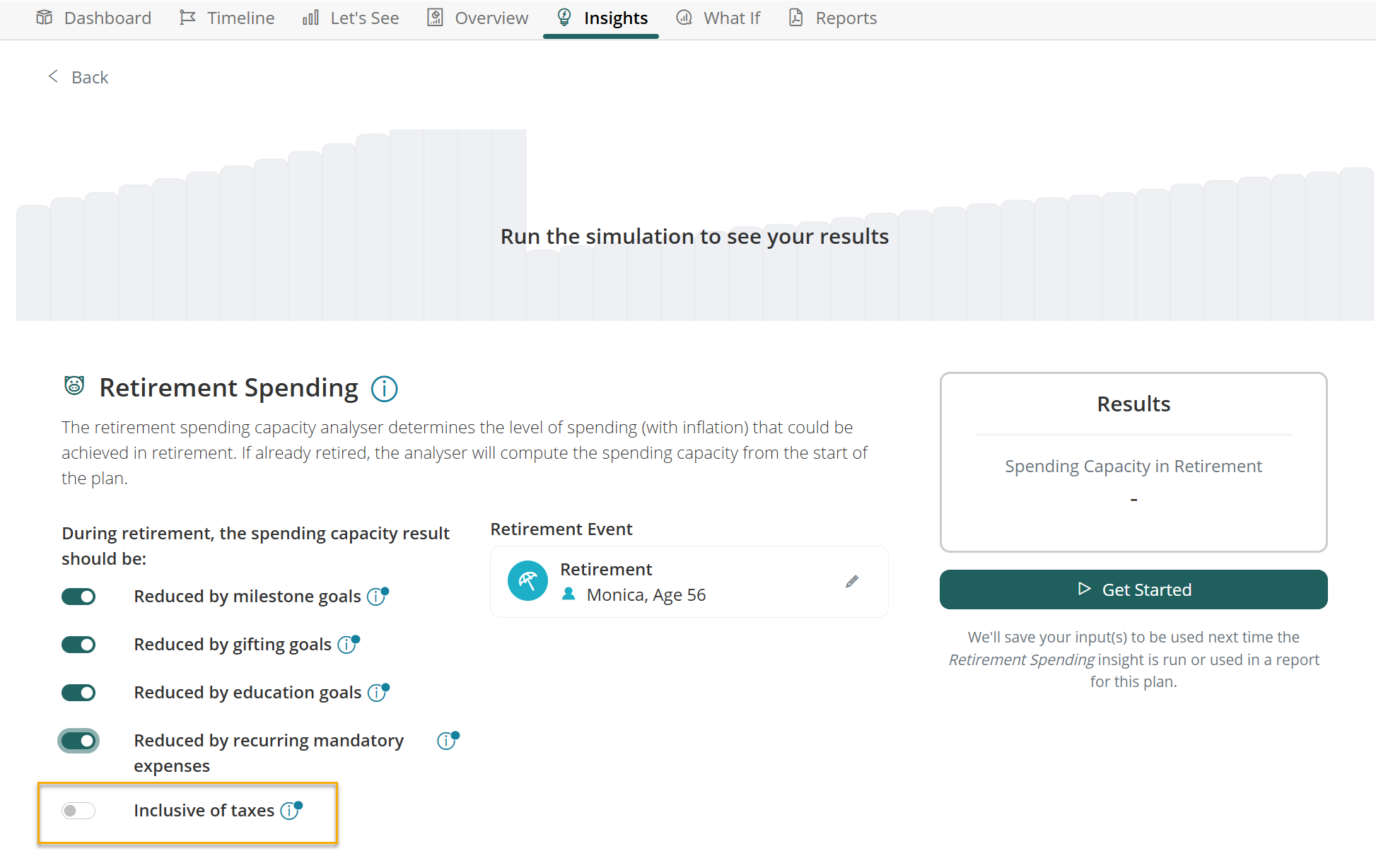Turn off Reduced by gifting goals

[x=78, y=645]
